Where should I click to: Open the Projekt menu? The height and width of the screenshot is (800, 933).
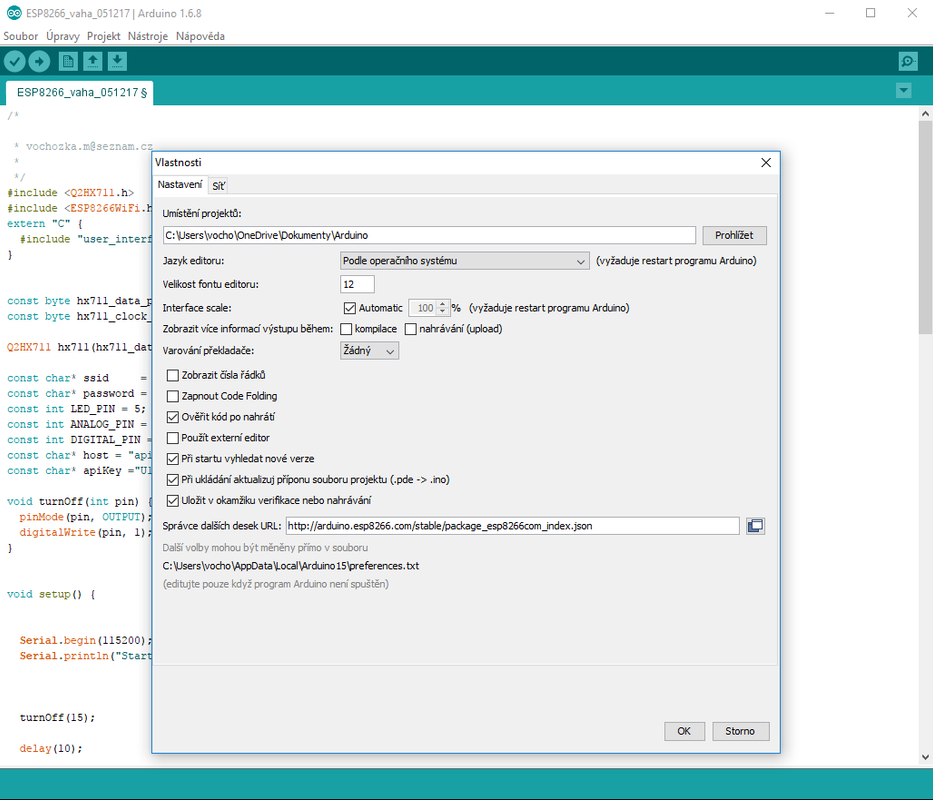coord(104,36)
